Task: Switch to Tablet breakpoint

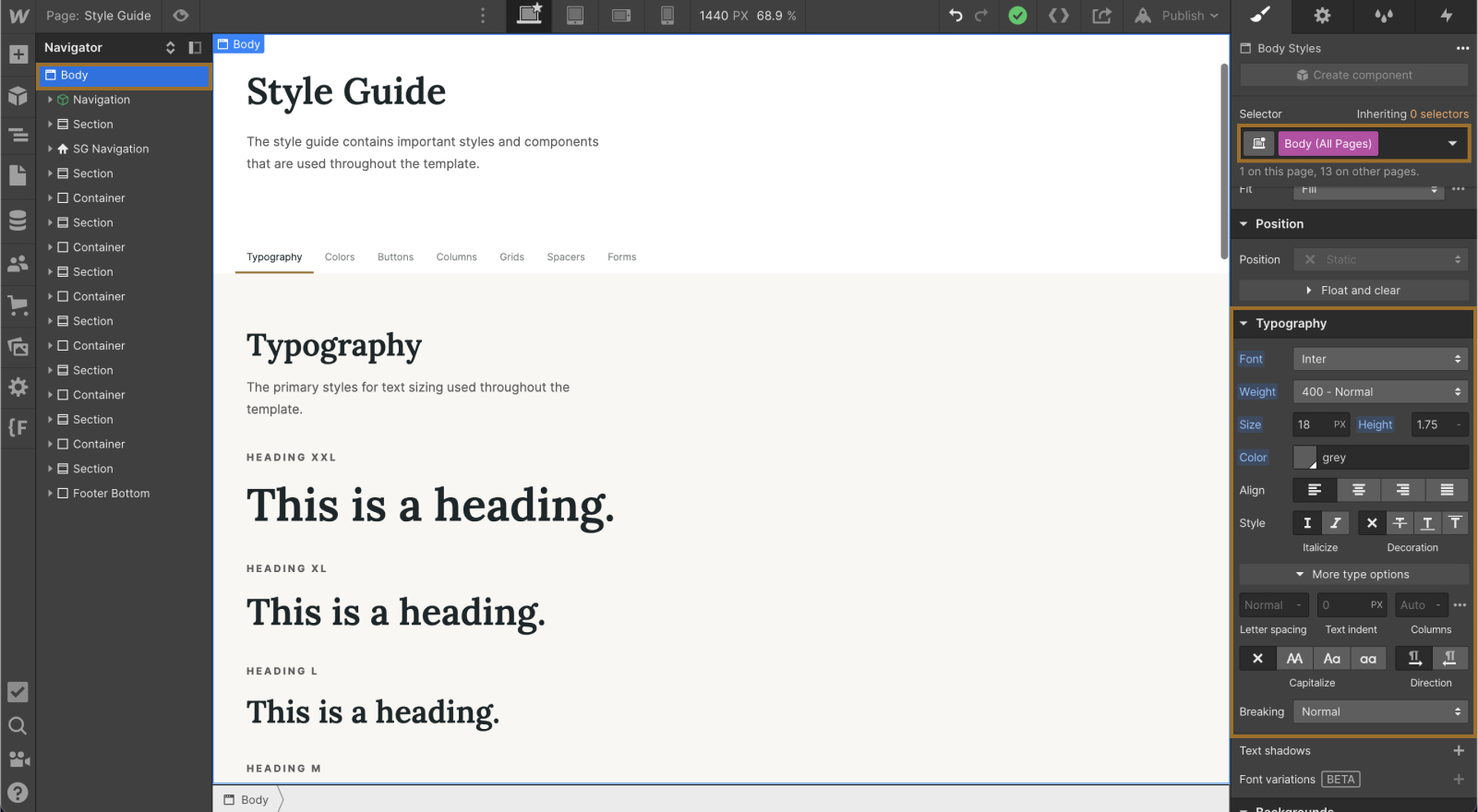Action: coord(575,16)
